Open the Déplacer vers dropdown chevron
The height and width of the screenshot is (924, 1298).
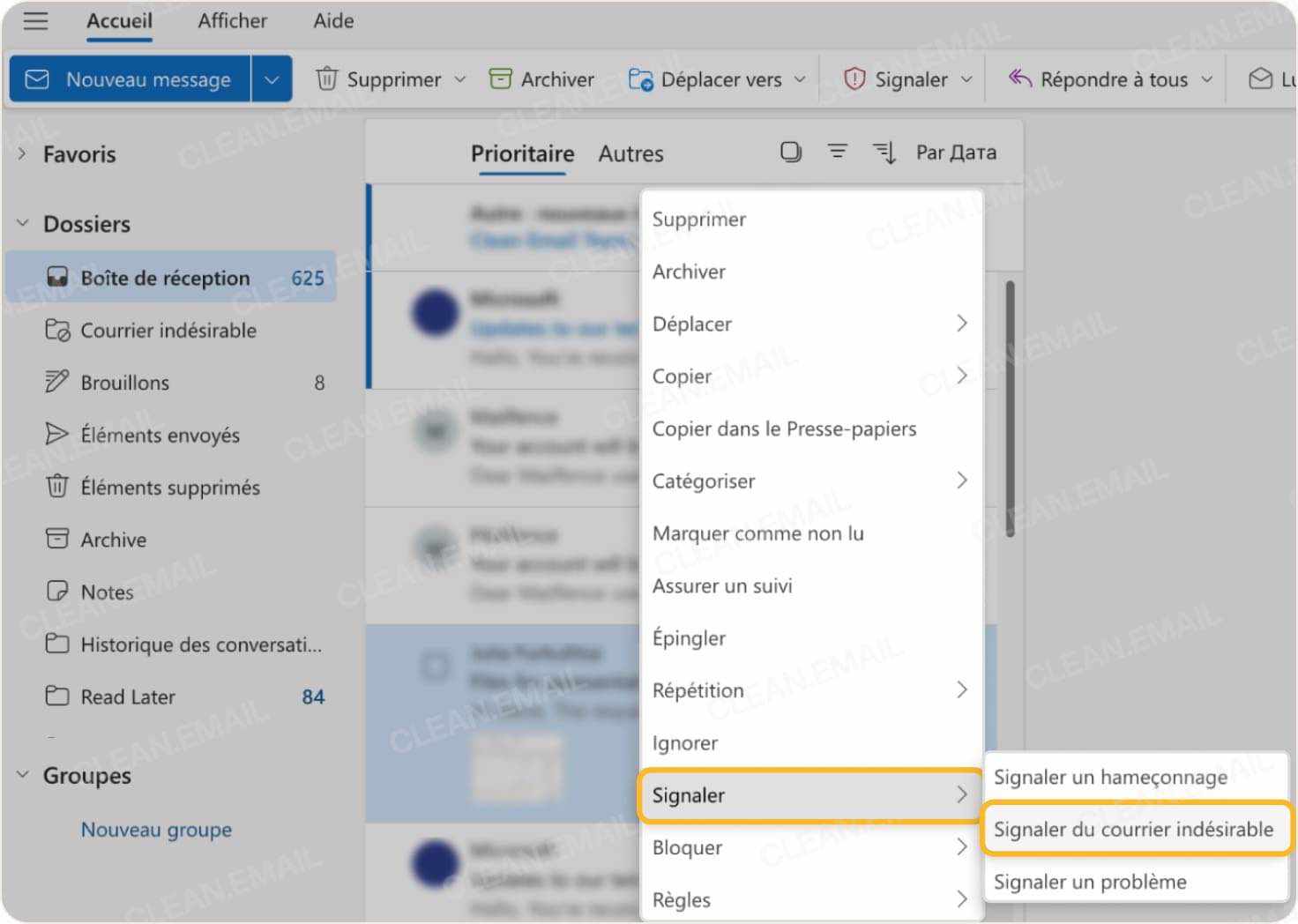[x=800, y=79]
